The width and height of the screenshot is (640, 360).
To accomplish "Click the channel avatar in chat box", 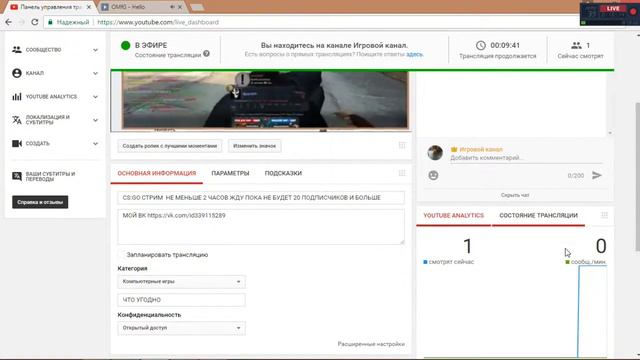I will [435, 153].
